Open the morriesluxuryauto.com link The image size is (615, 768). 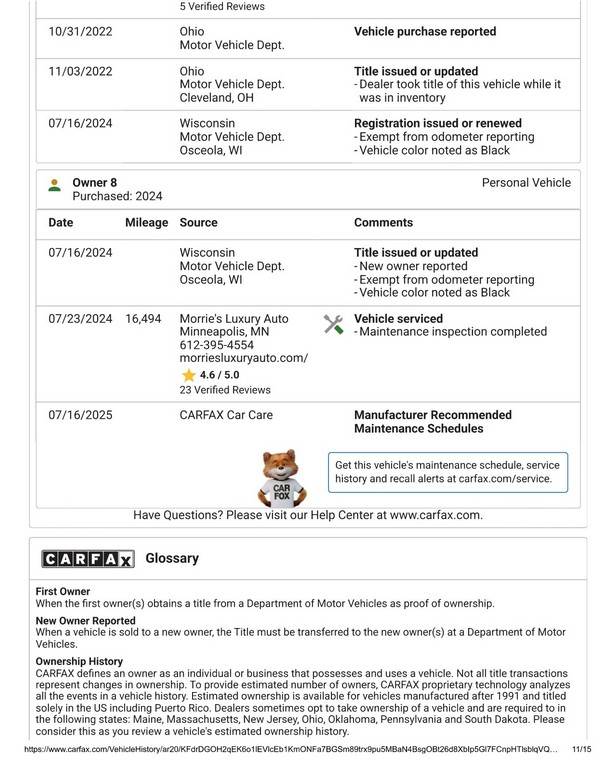coord(244,358)
